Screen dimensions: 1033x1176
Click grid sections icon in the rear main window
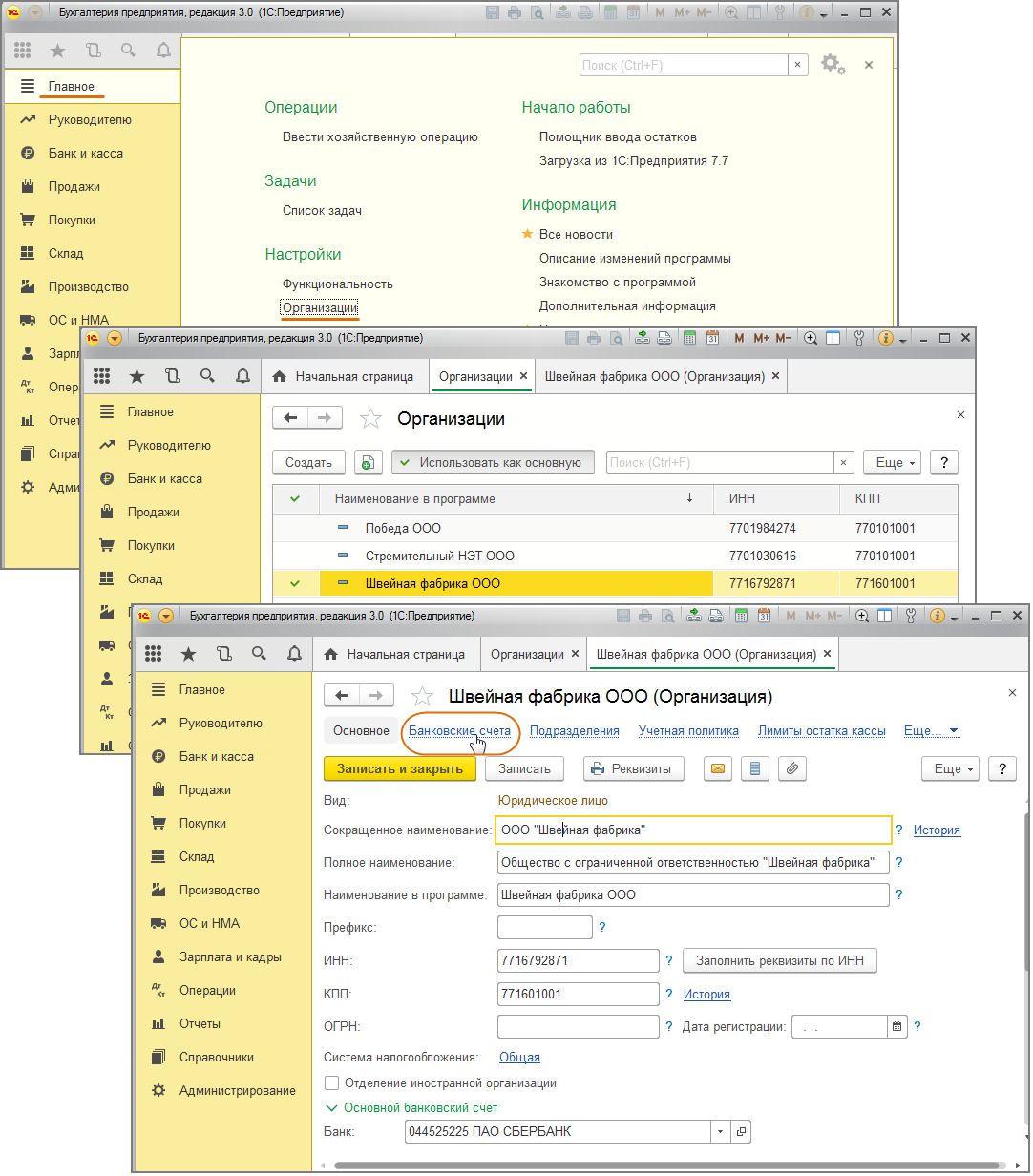click(x=22, y=51)
